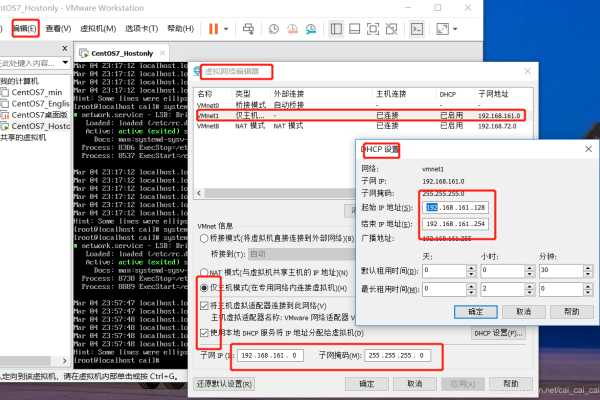Select the host-only mode radio button
The height and width of the screenshot is (400, 600).
(x=202, y=288)
